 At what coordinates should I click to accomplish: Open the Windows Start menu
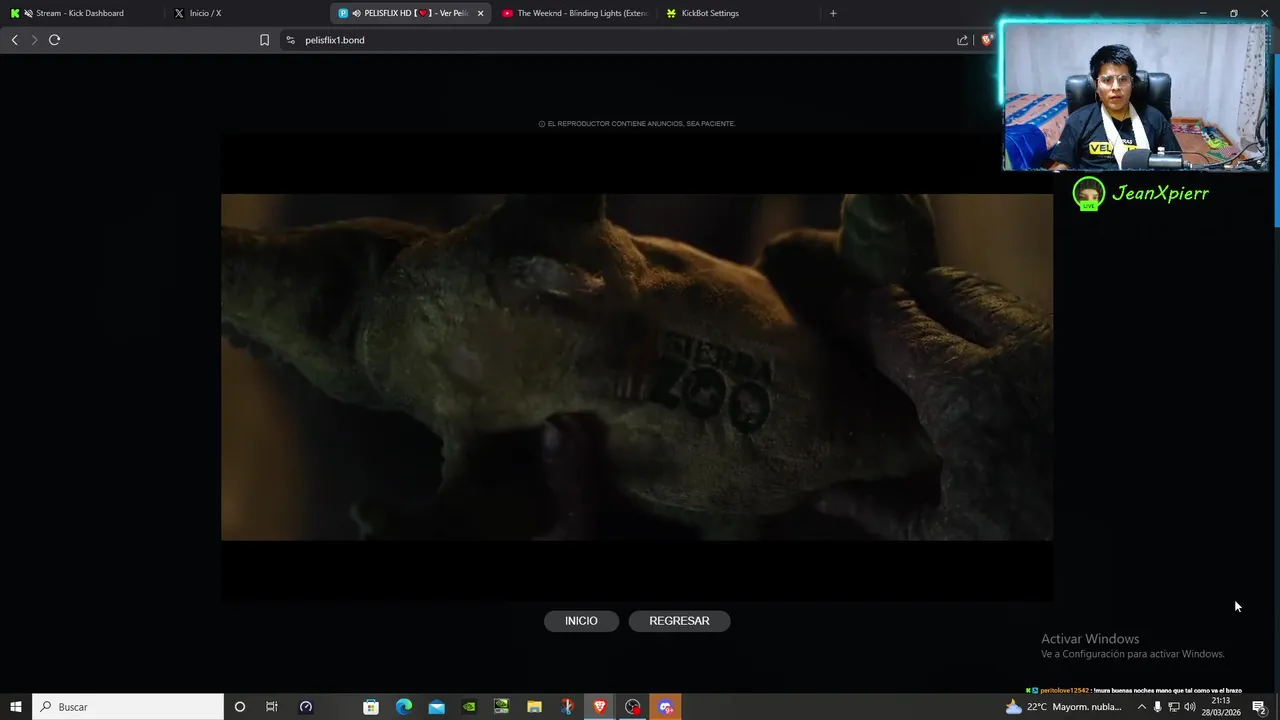tap(16, 707)
